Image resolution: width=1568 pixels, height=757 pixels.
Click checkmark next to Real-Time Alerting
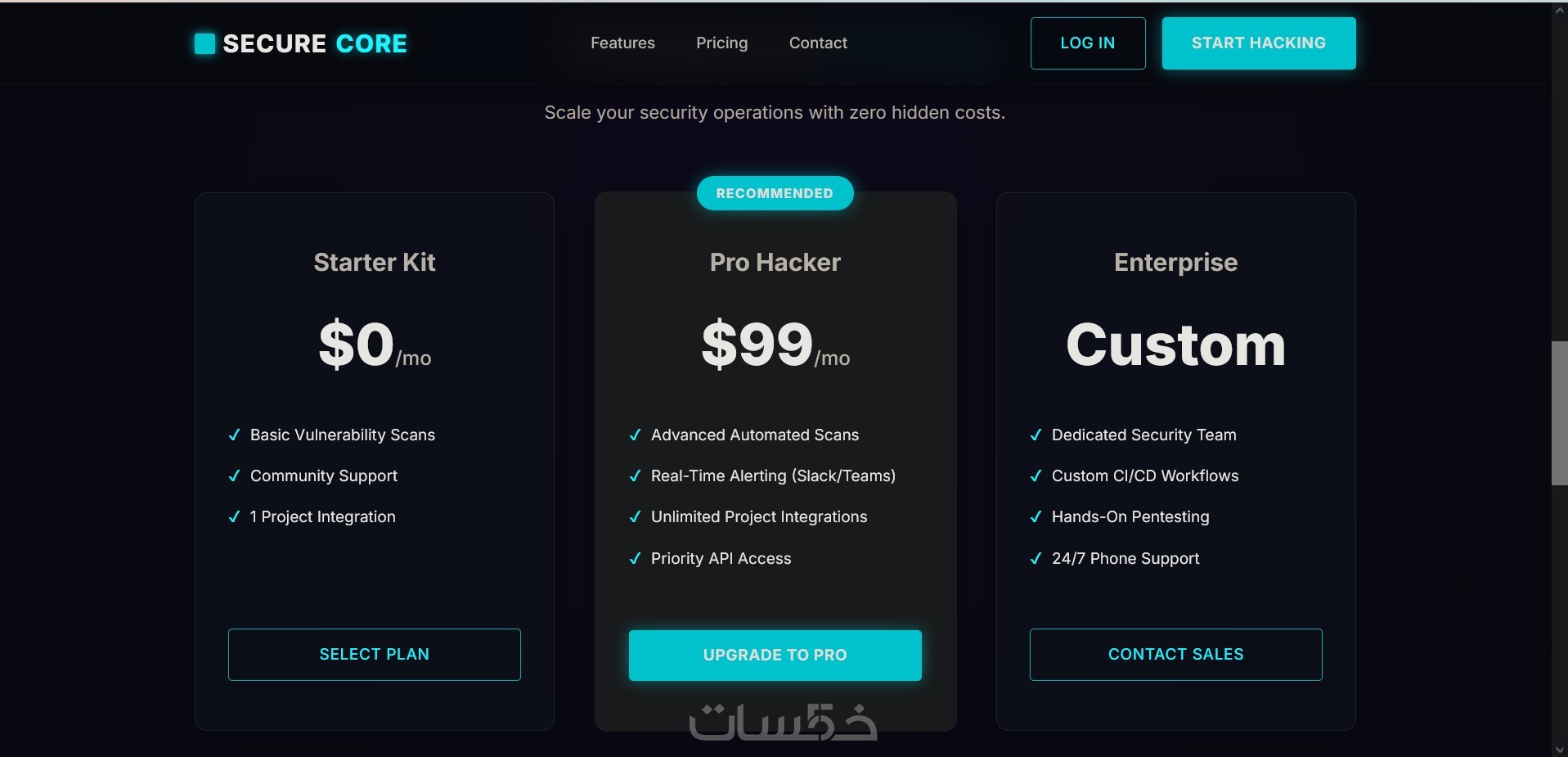pyautogui.click(x=635, y=475)
